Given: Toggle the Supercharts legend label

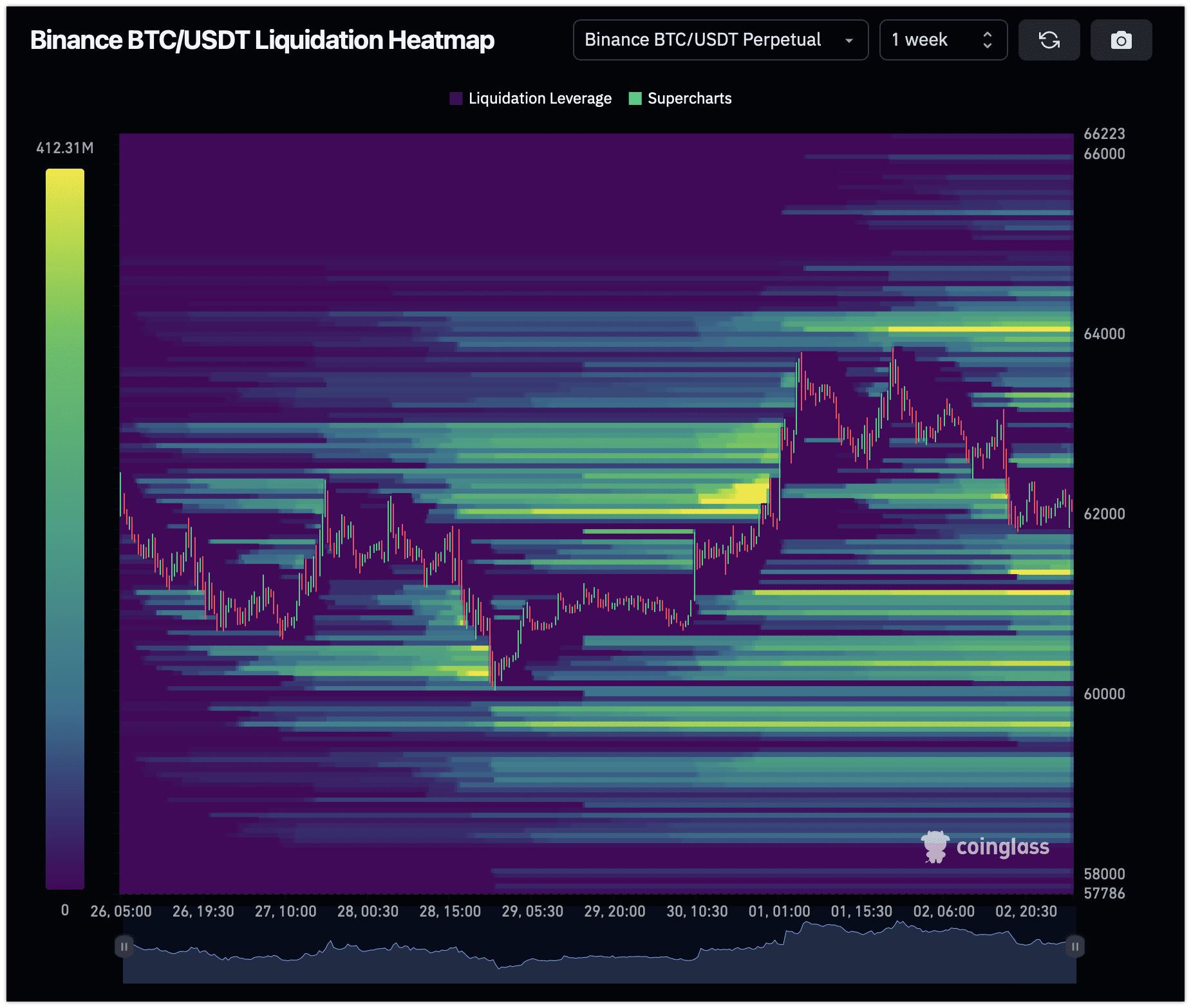Looking at the screenshot, I should (x=689, y=98).
